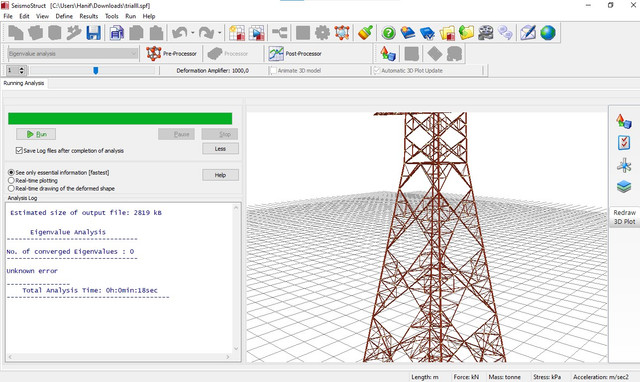The width and height of the screenshot is (640, 382).
Task: Open the book icon with sun cover
Action: [408, 33]
